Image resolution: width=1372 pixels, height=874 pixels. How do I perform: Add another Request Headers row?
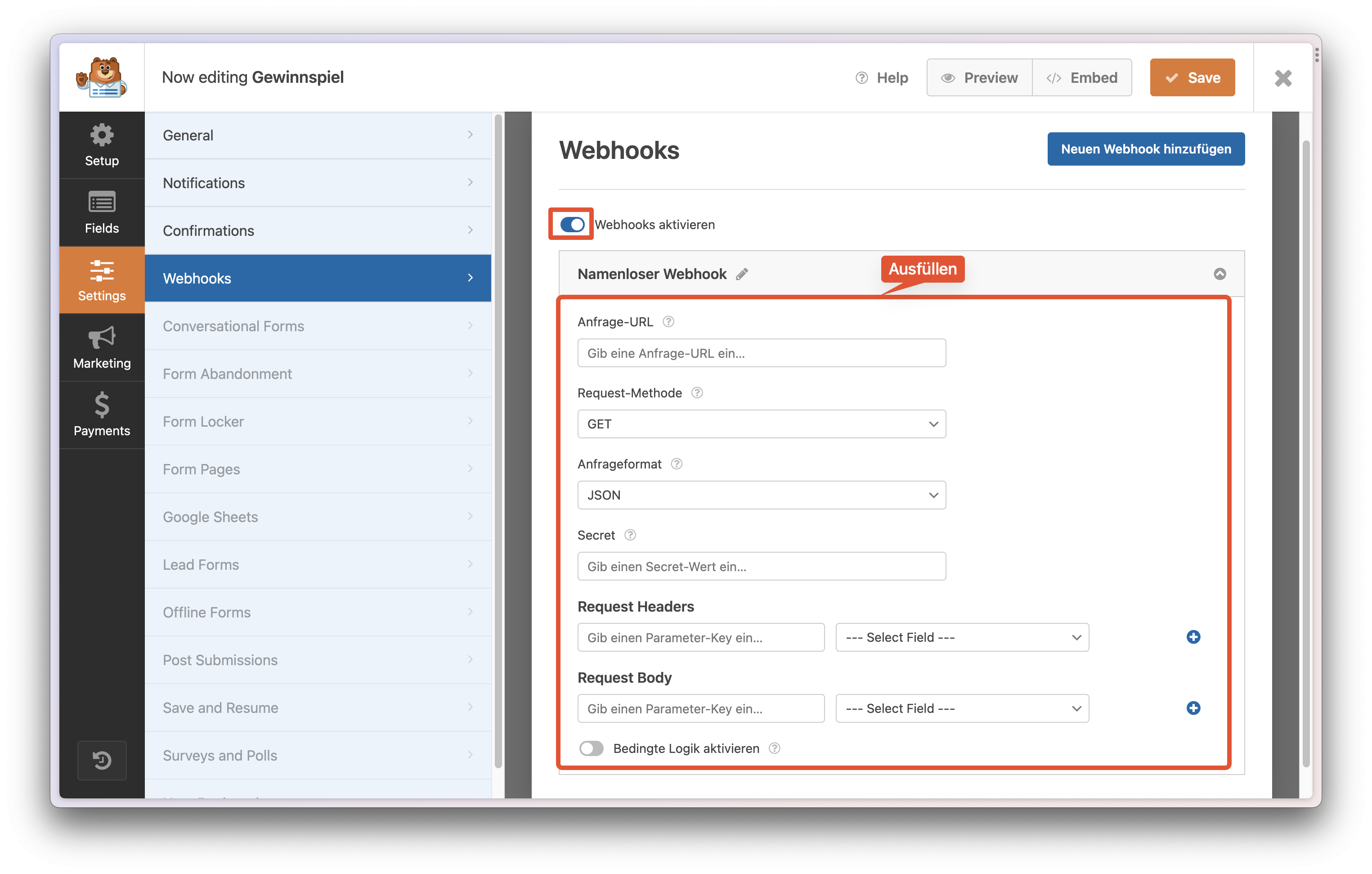coord(1193,637)
